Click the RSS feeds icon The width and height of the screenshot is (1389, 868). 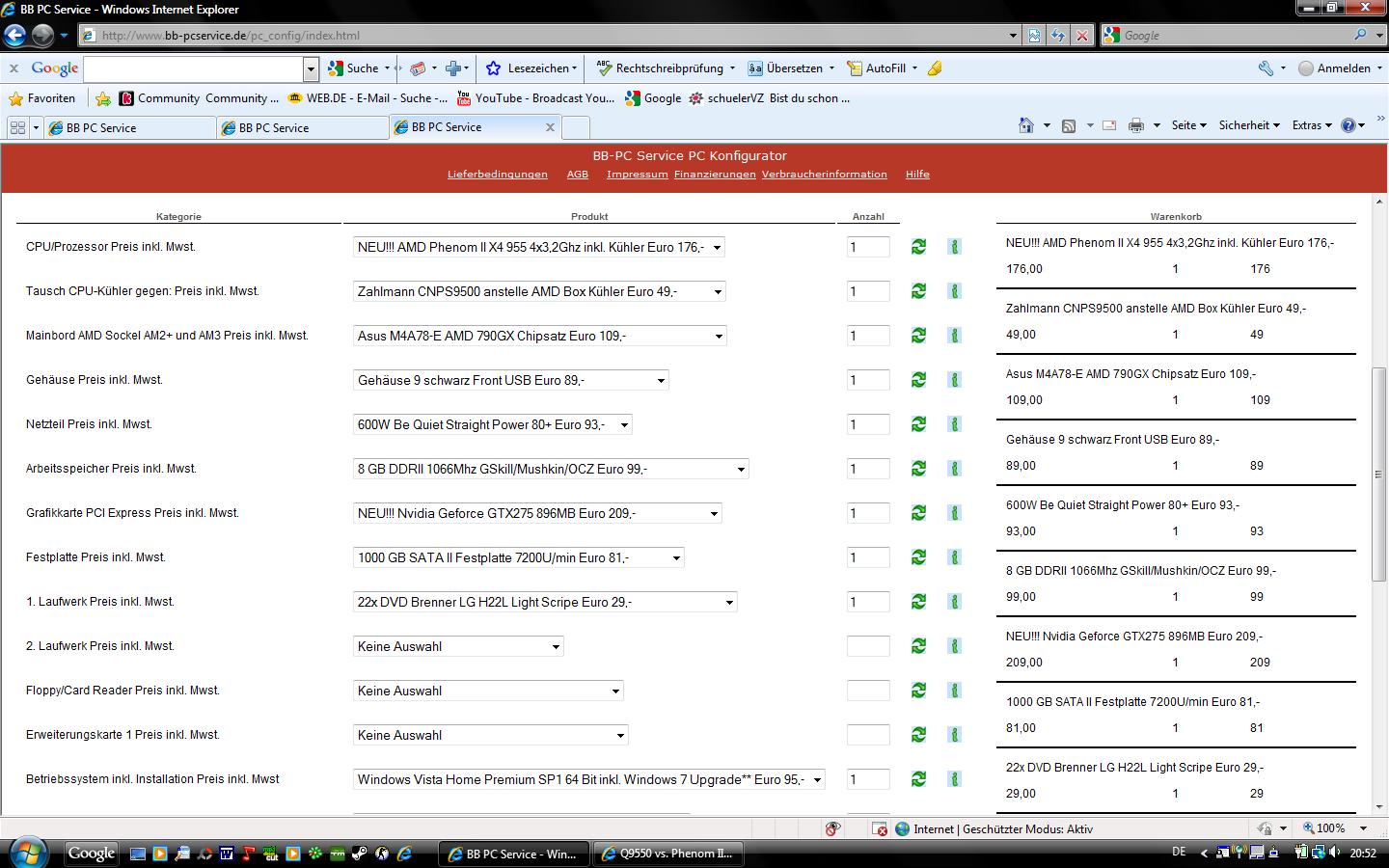coord(1069,125)
